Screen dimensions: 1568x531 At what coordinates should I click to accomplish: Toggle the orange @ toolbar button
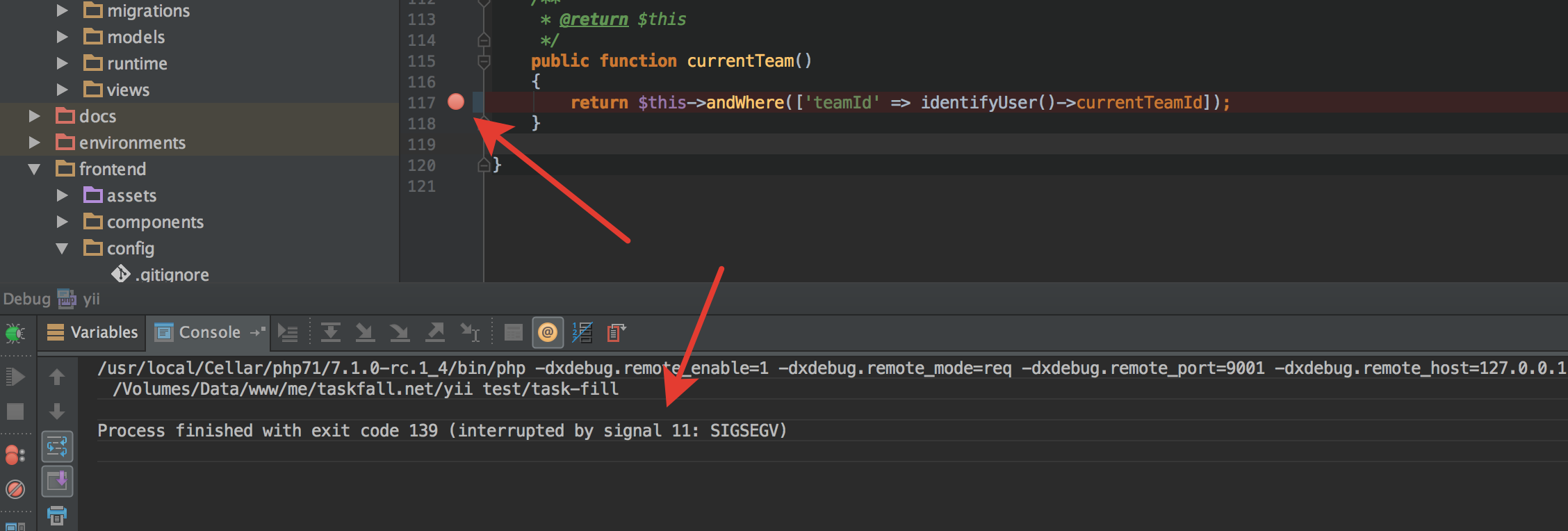coord(548,333)
